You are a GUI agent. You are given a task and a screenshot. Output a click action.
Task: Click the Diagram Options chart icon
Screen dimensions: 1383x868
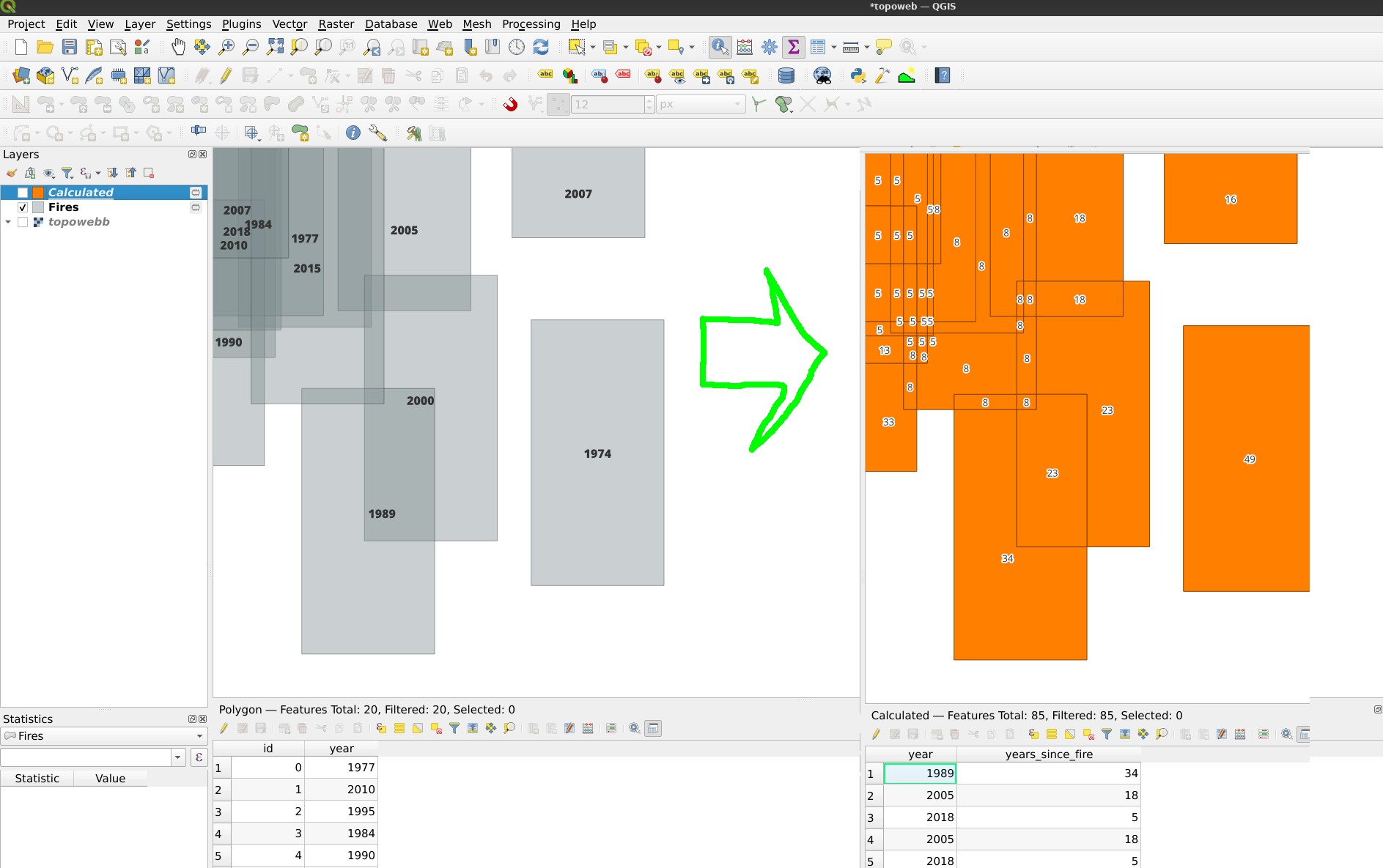[x=569, y=75]
